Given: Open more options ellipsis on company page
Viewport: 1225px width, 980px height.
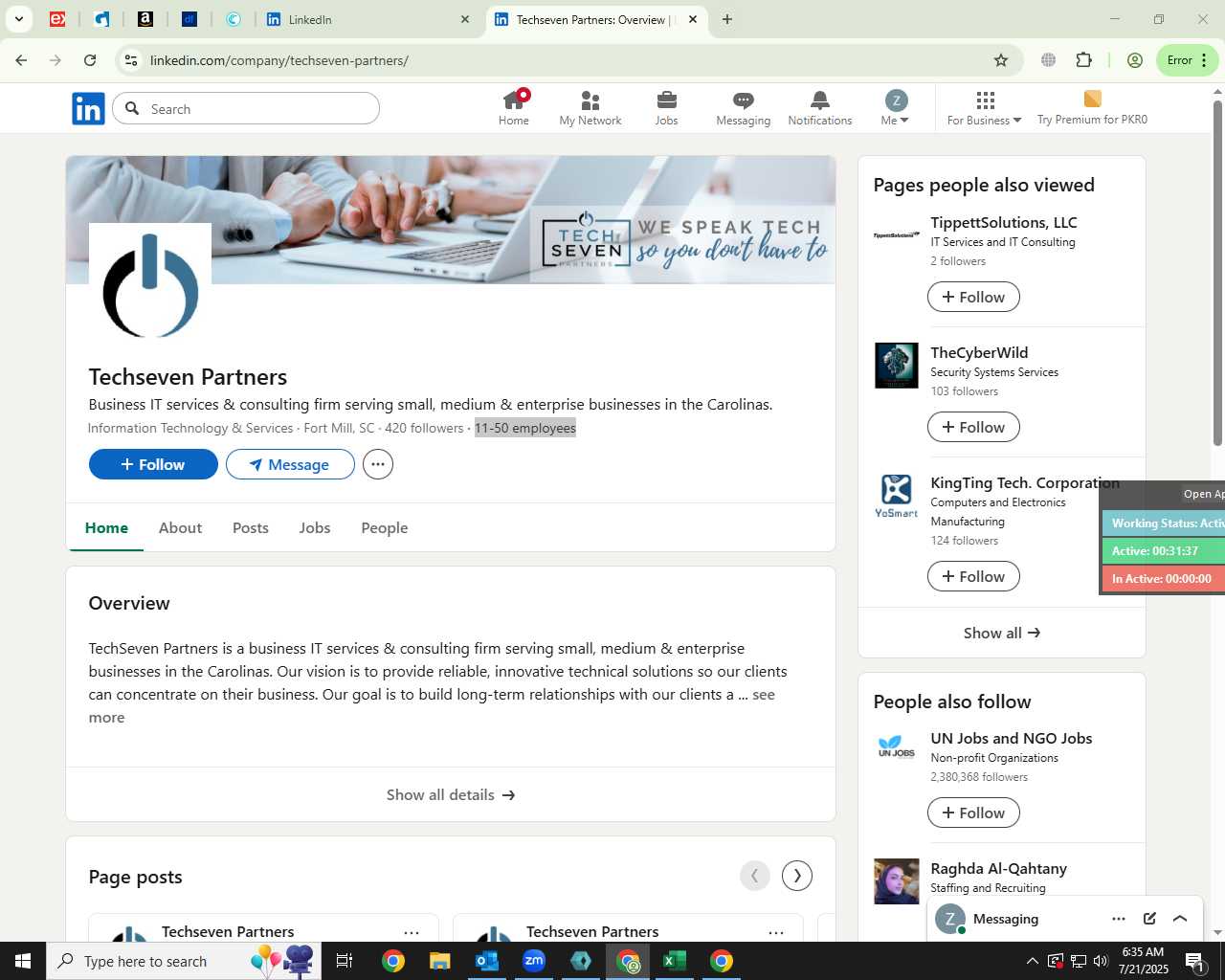Looking at the screenshot, I should pyautogui.click(x=378, y=464).
